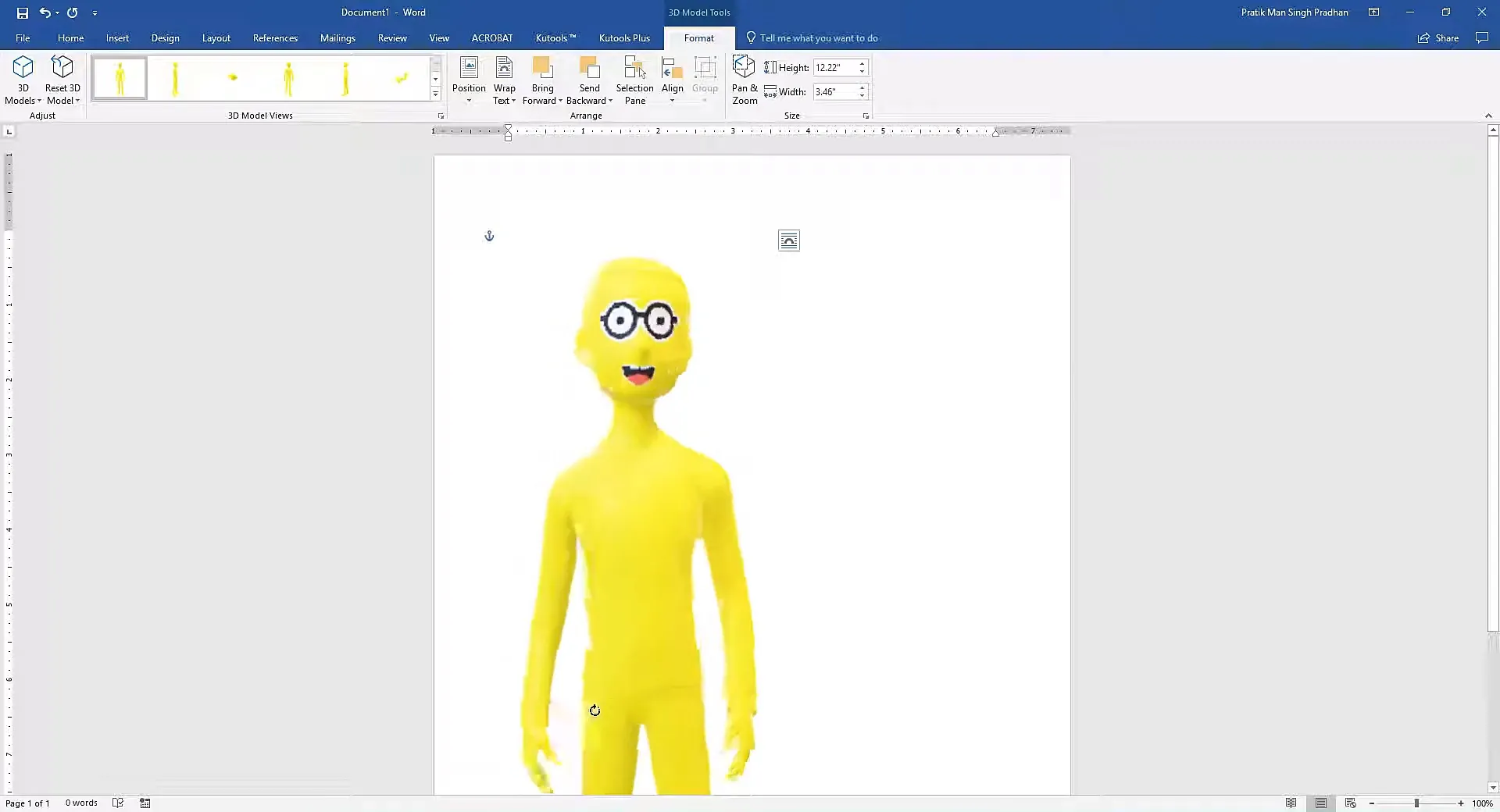
Task: Select the fifth 3D model view thumbnail
Action: point(345,78)
